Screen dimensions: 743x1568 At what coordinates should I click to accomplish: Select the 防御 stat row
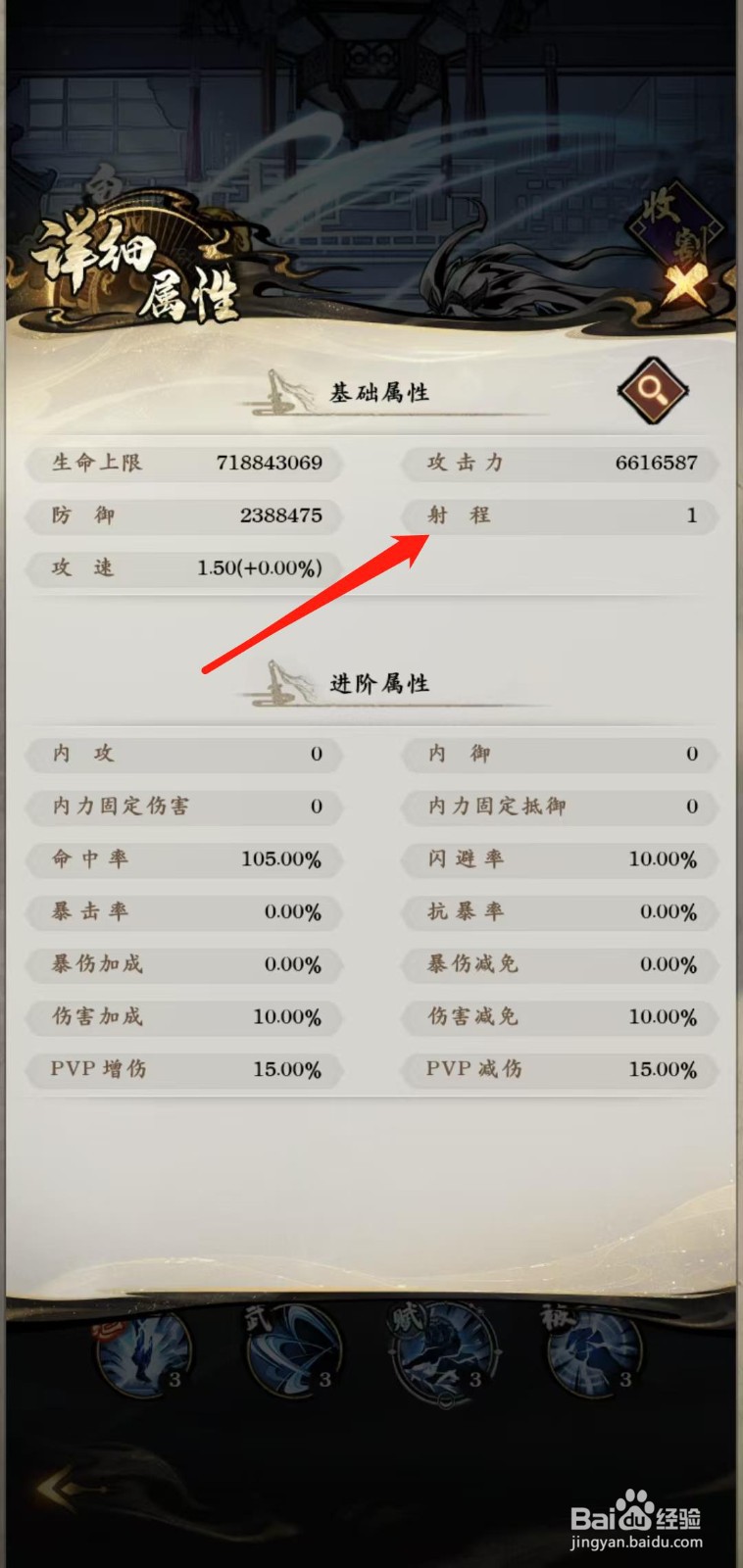point(184,515)
